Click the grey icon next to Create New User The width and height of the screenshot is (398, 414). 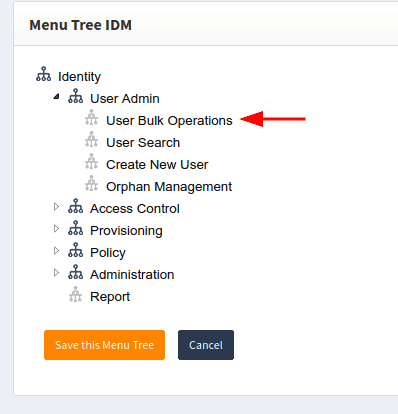click(92, 162)
